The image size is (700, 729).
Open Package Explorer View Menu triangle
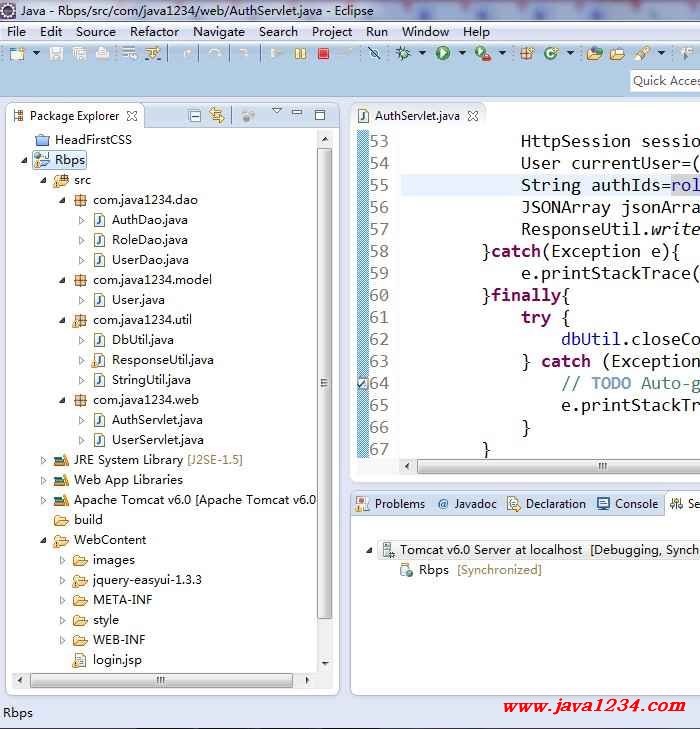tap(277, 111)
